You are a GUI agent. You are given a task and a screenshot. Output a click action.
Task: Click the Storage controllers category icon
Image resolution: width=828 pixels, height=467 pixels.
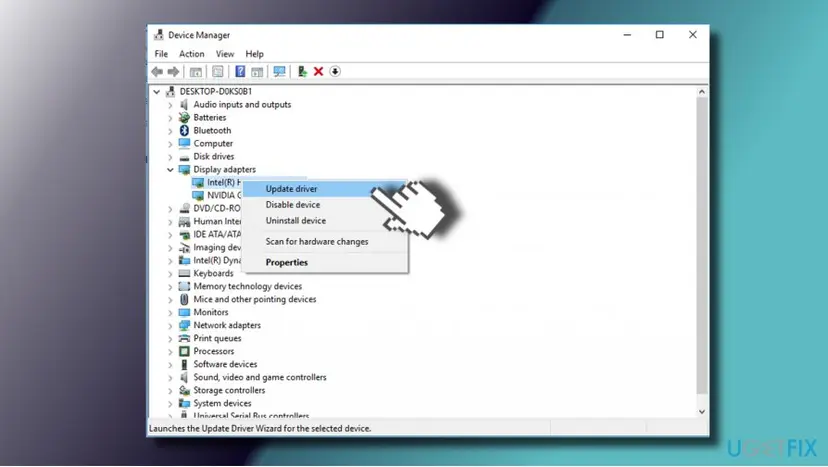point(184,390)
